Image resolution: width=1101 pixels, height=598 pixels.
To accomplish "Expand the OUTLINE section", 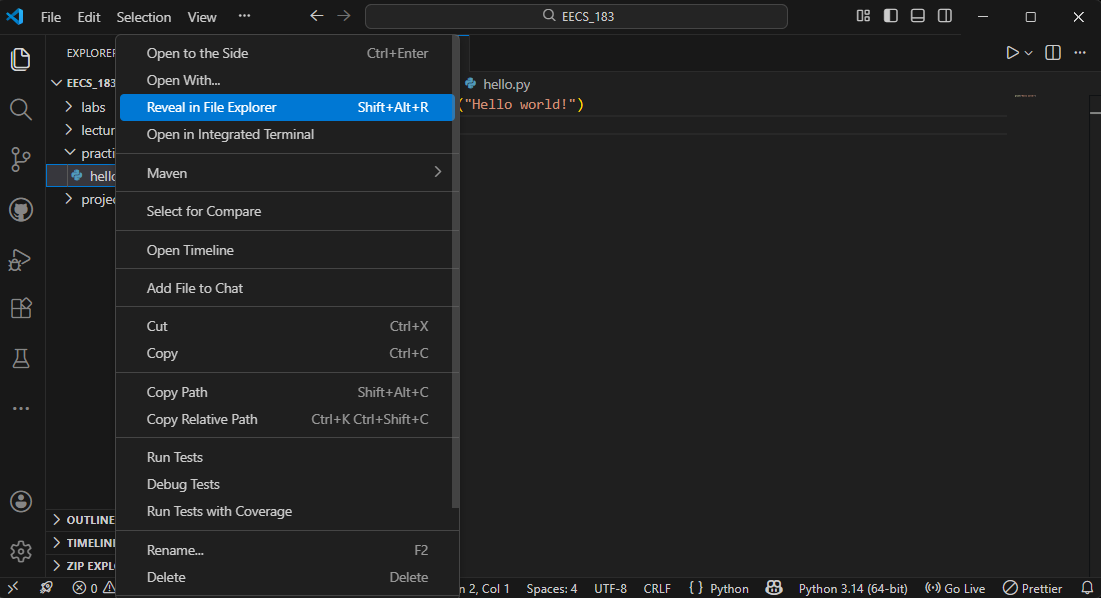I will click(81, 520).
